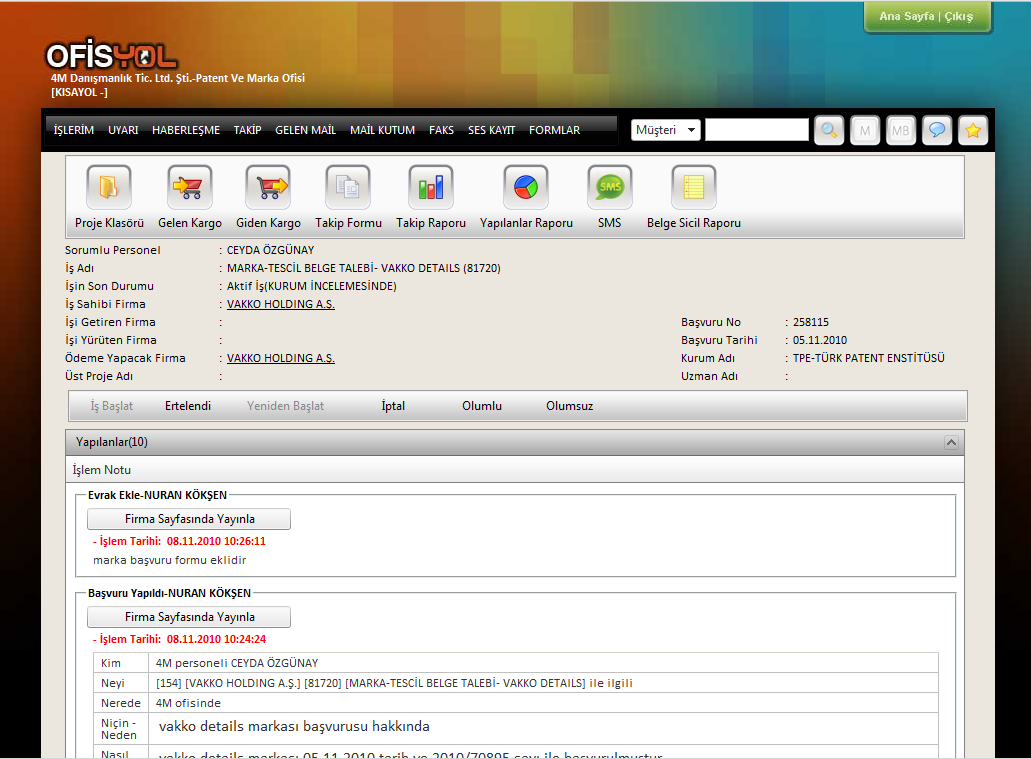This screenshot has width=1031, height=759.
Task: Click the star favorites icon
Action: click(973, 131)
